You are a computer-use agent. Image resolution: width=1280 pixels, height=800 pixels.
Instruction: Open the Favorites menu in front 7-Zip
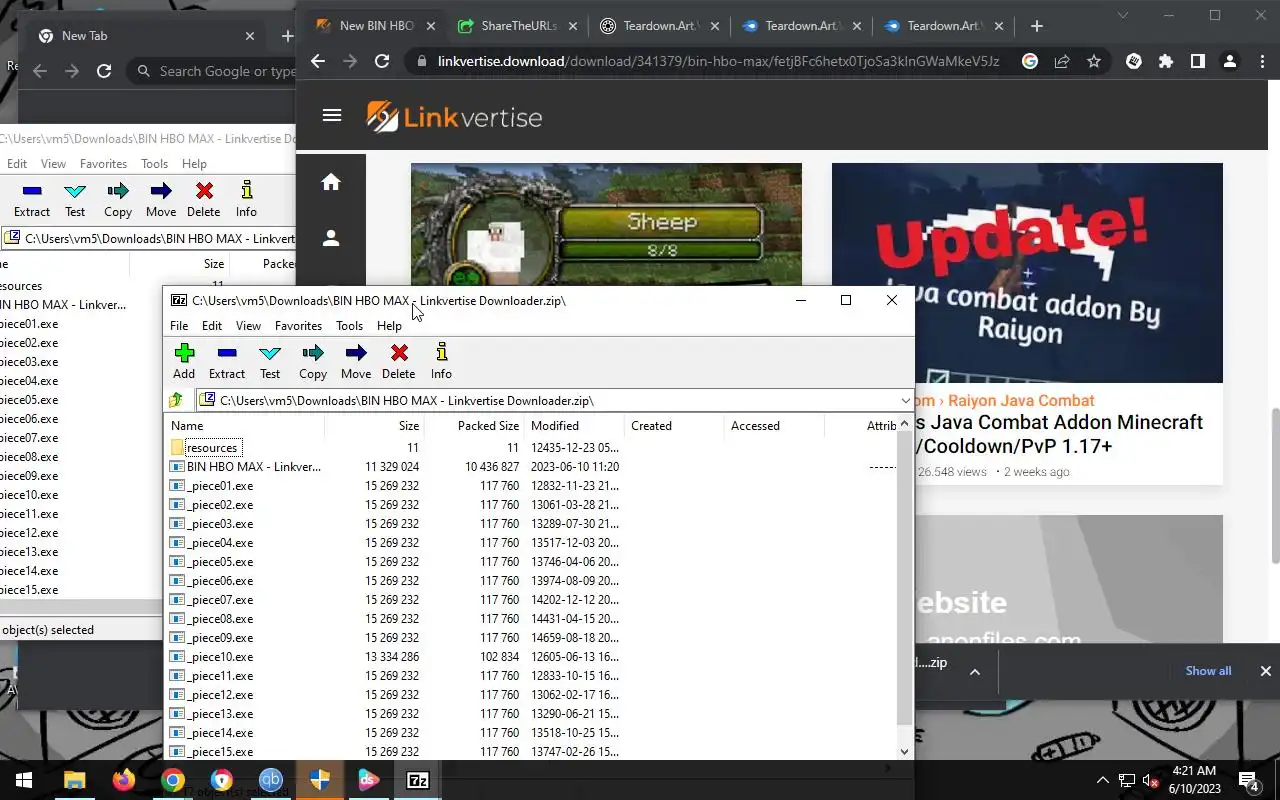[298, 325]
